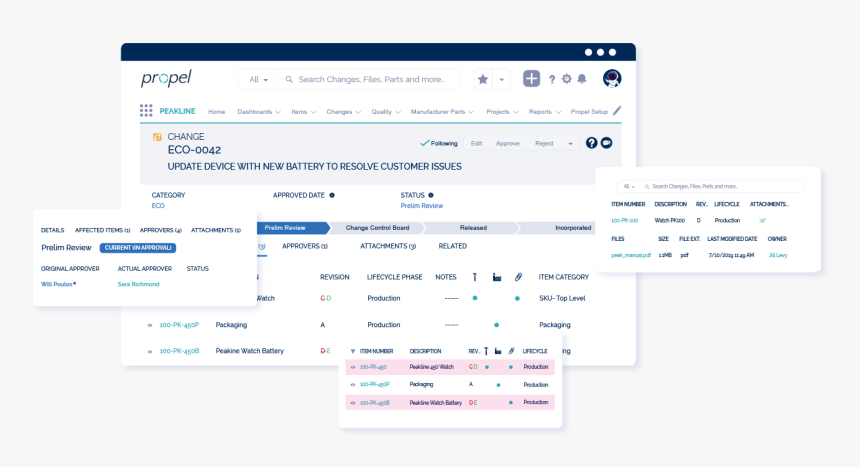Image resolution: width=860 pixels, height=467 pixels.
Task: Open the notifications bell
Action: 582,79
